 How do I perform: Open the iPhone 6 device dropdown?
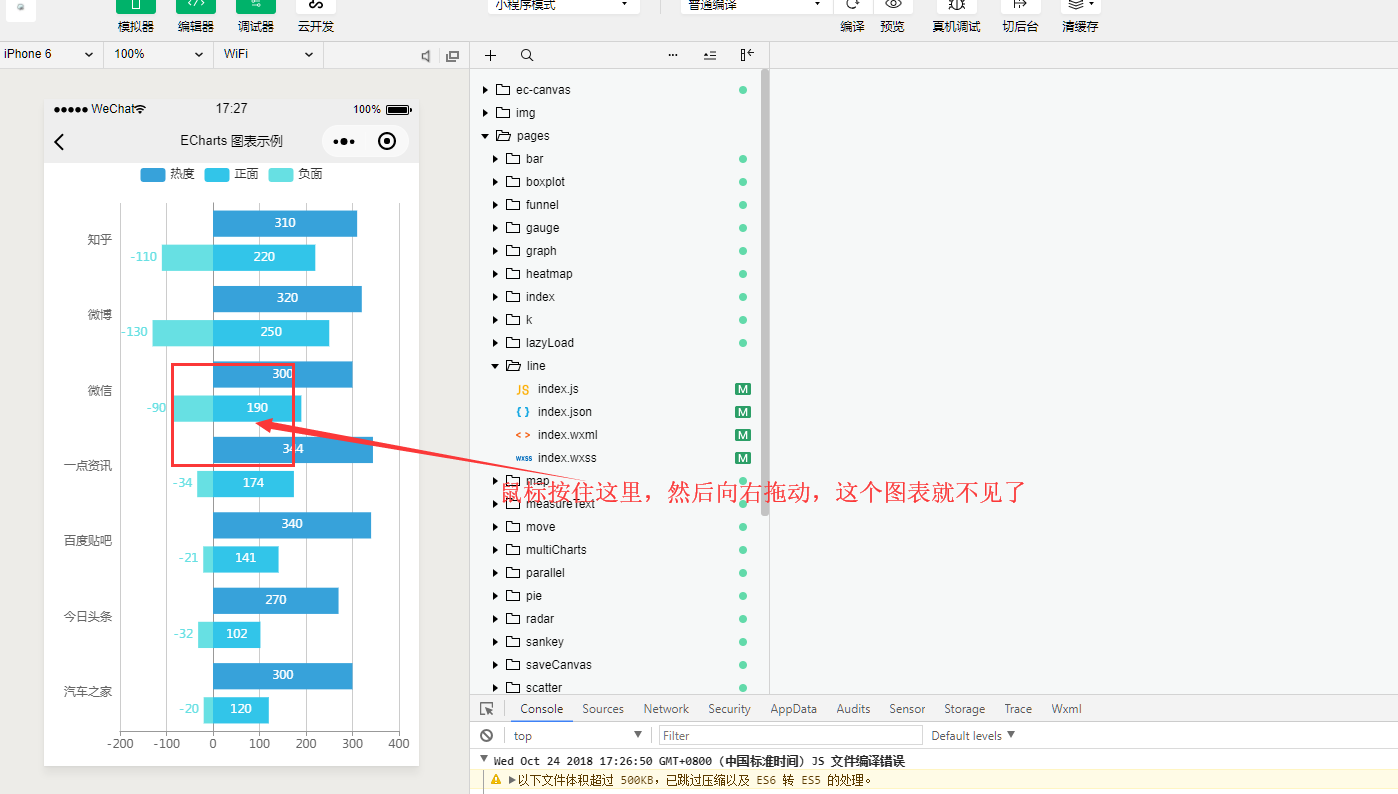pos(50,55)
